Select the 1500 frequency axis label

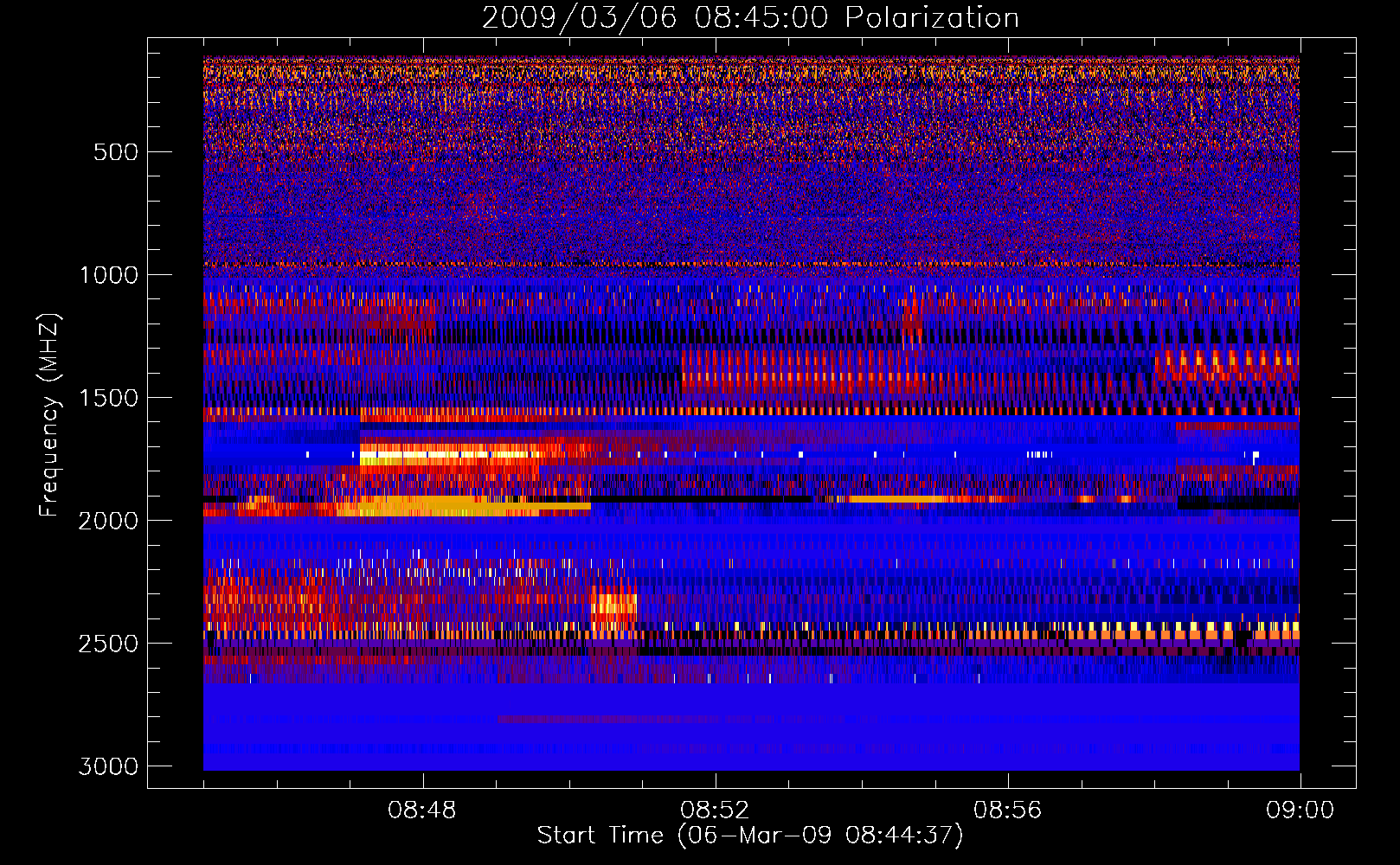pyautogui.click(x=109, y=398)
